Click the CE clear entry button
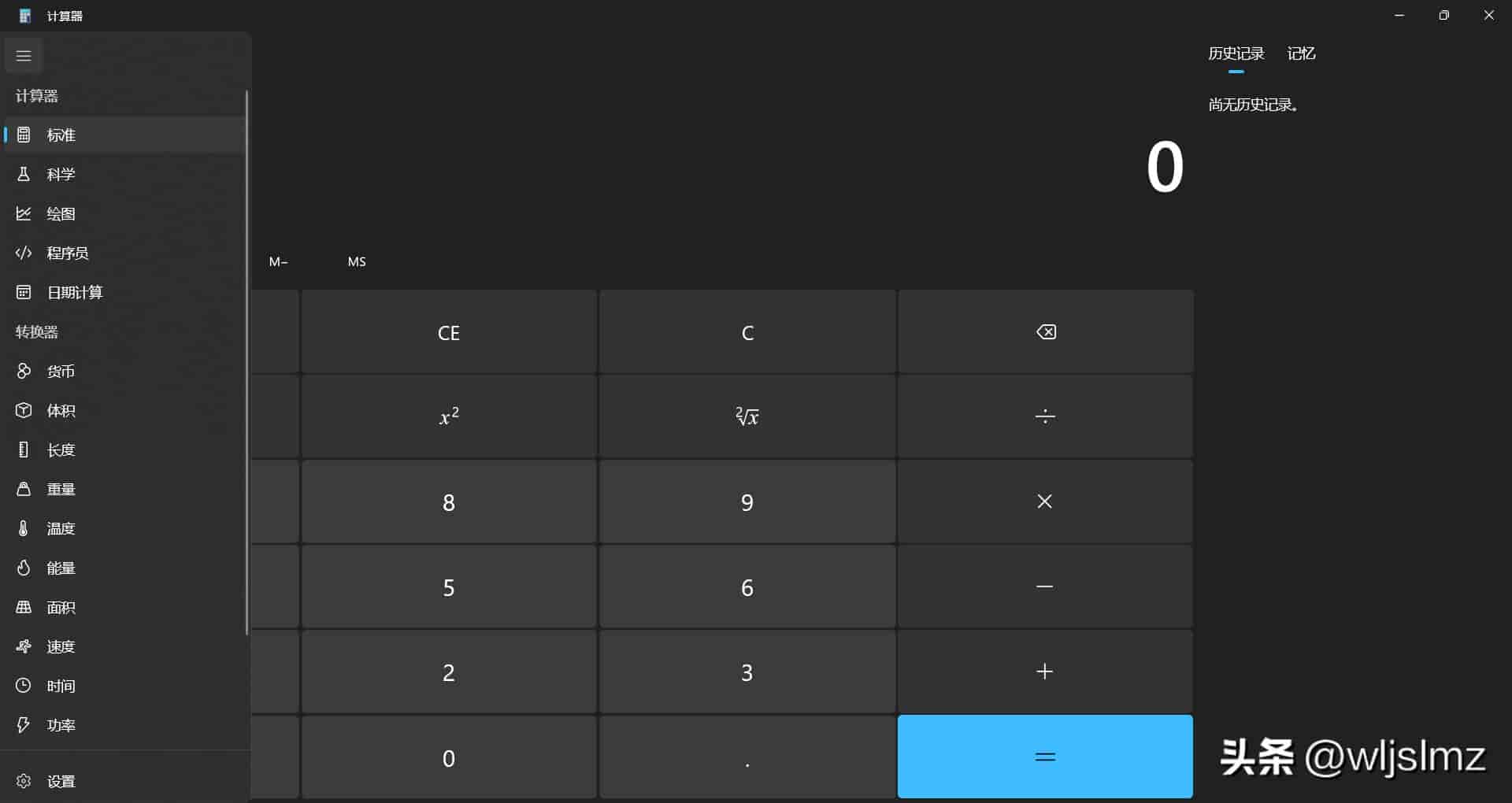Viewport: 1512px width, 803px height. (449, 332)
